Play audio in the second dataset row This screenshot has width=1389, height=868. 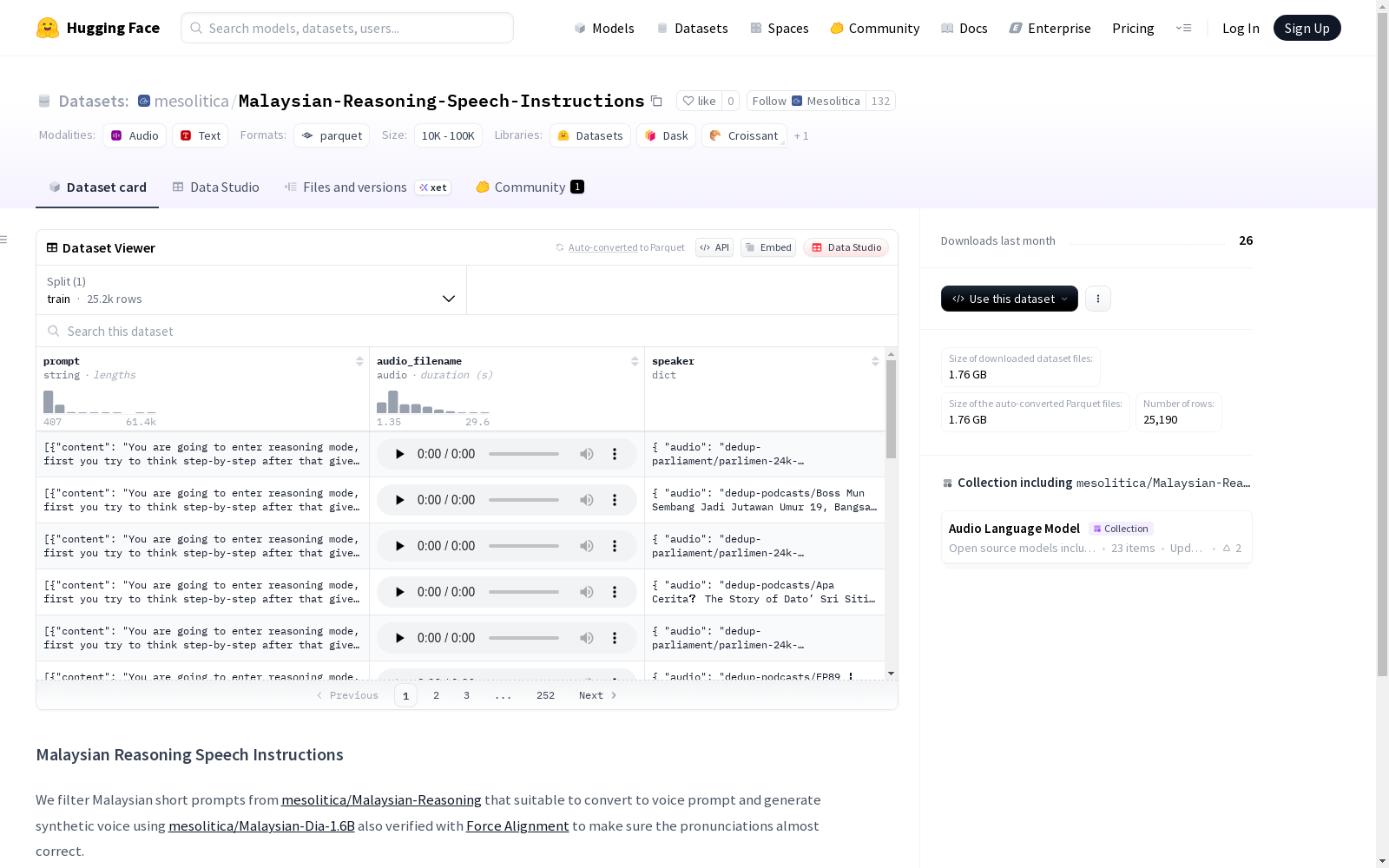click(399, 500)
